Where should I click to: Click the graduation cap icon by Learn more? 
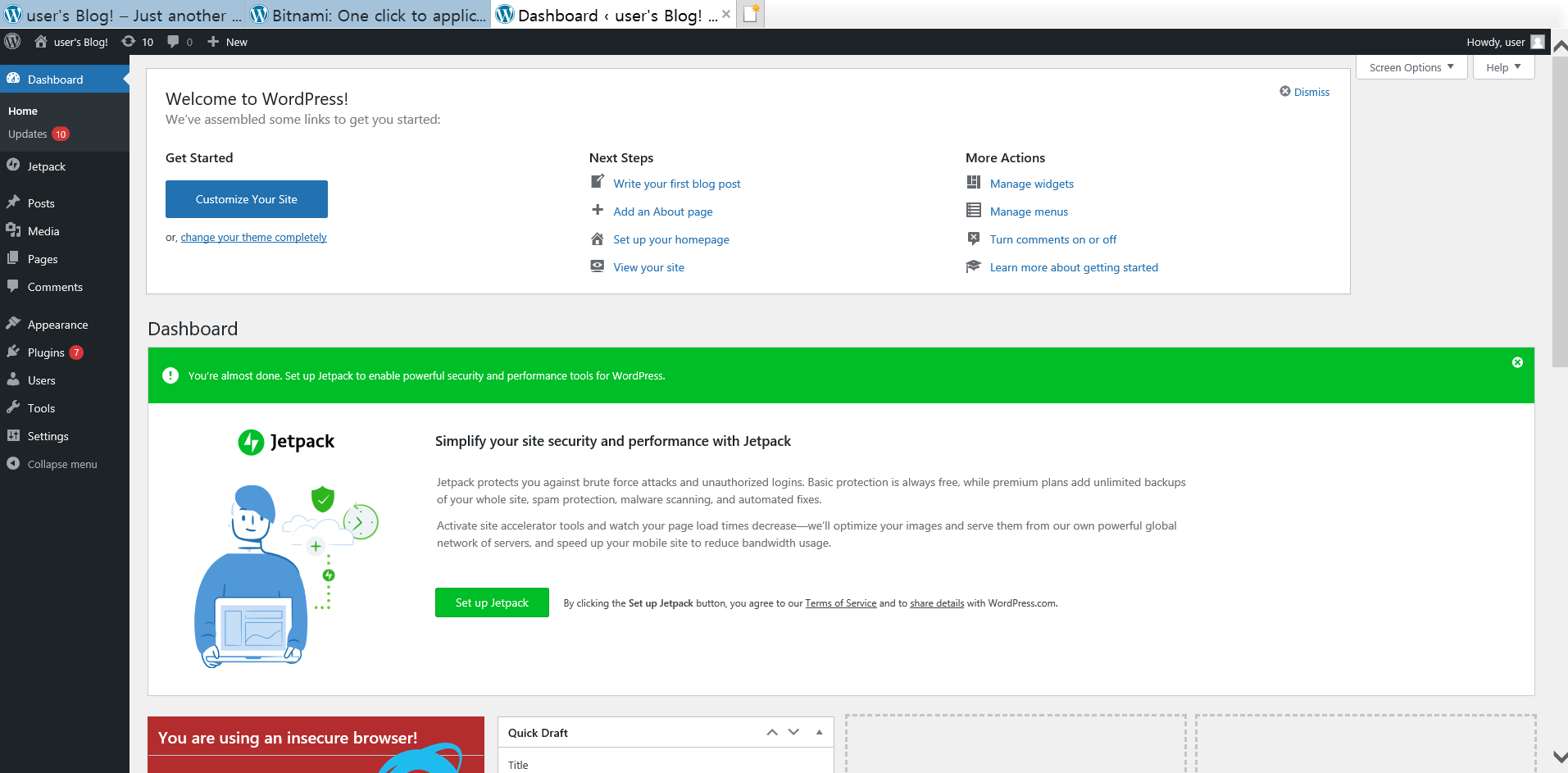pyautogui.click(x=974, y=266)
